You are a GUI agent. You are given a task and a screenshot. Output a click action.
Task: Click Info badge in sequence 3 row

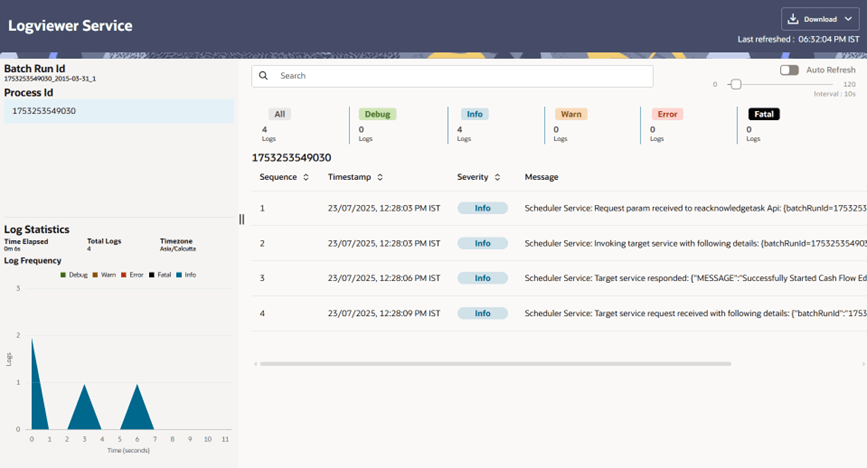coord(482,278)
